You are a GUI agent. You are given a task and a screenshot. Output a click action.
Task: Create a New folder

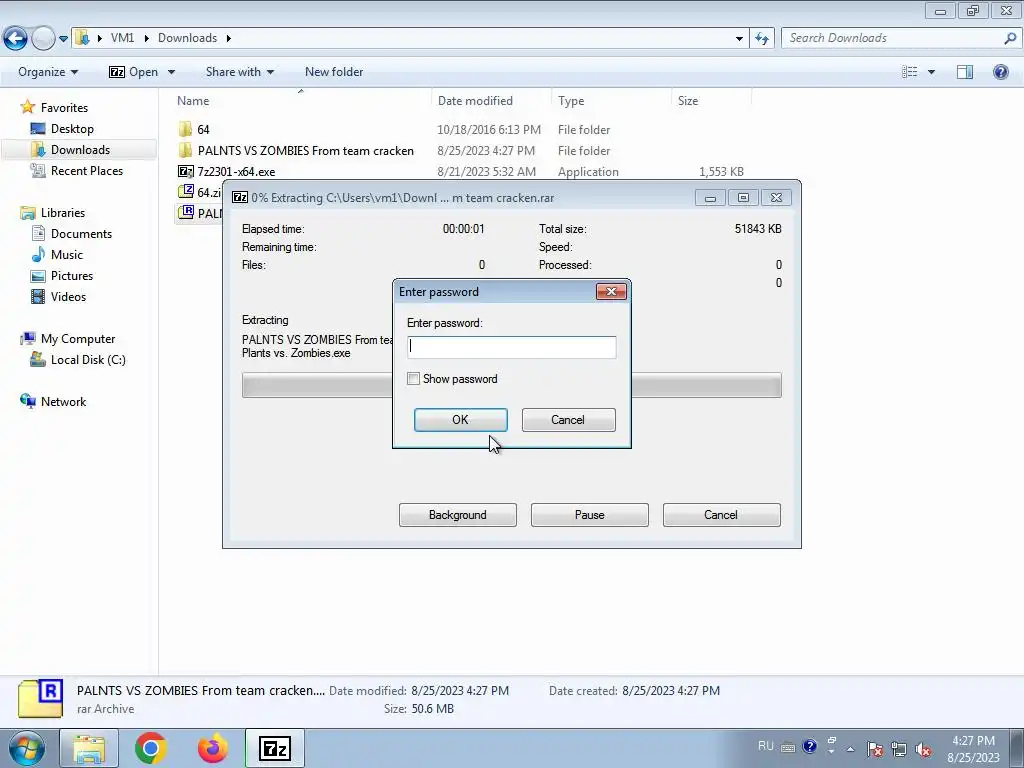click(334, 72)
